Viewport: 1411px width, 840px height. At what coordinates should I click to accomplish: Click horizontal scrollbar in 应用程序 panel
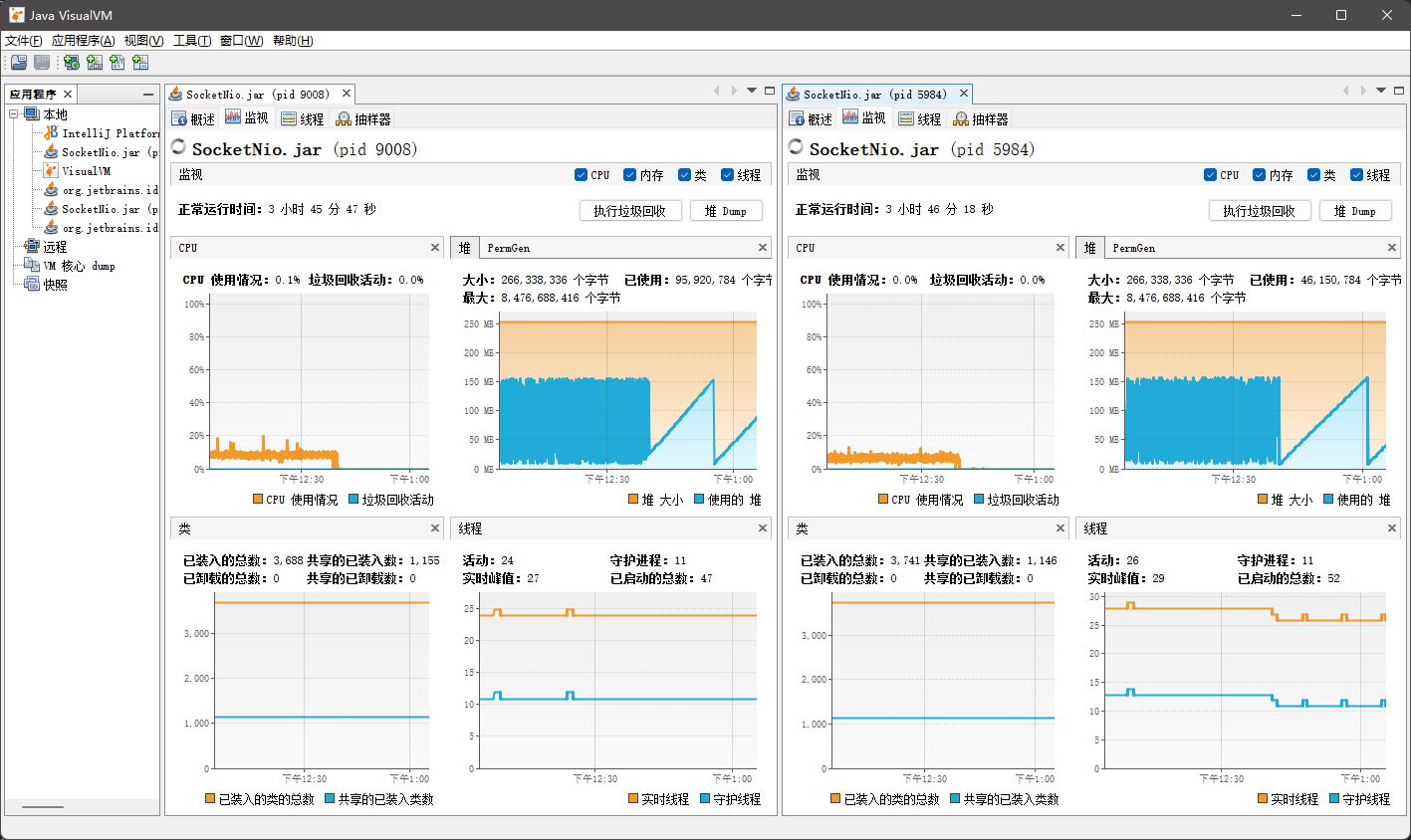pyautogui.click(x=43, y=807)
